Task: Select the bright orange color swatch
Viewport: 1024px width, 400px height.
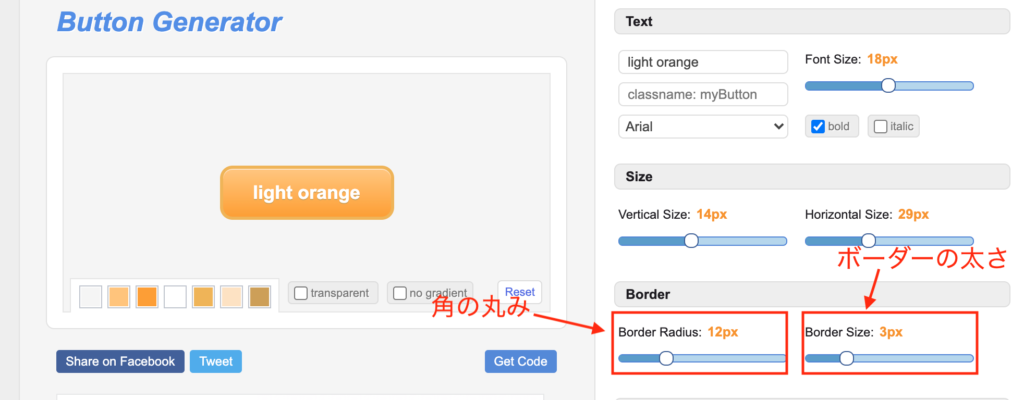Action: click(x=147, y=296)
